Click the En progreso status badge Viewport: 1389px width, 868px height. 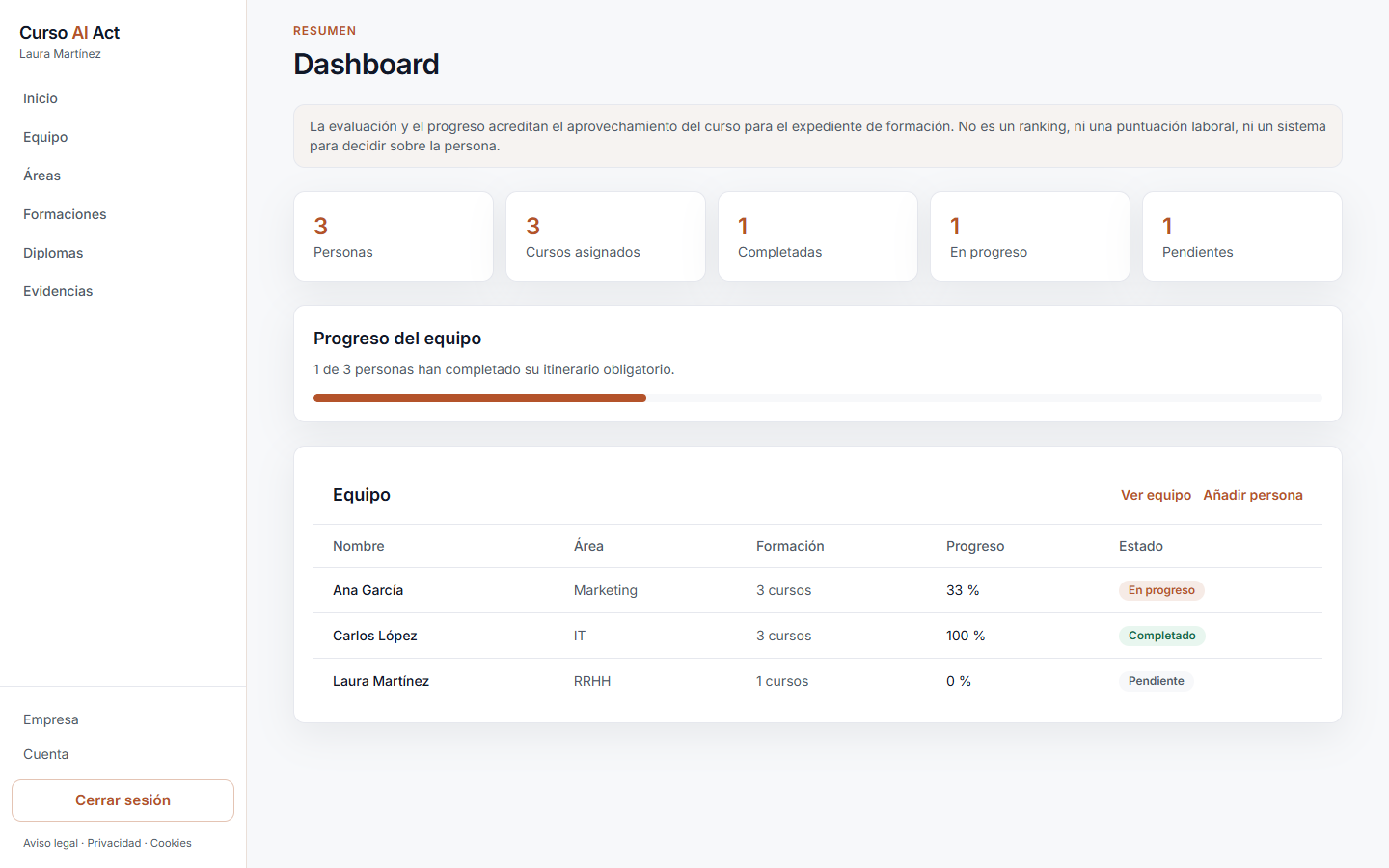(1161, 590)
